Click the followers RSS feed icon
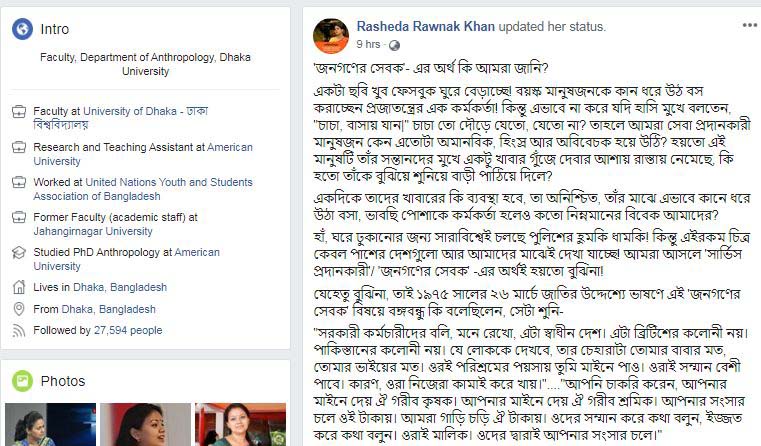The width and height of the screenshot is (761, 446). [18, 330]
